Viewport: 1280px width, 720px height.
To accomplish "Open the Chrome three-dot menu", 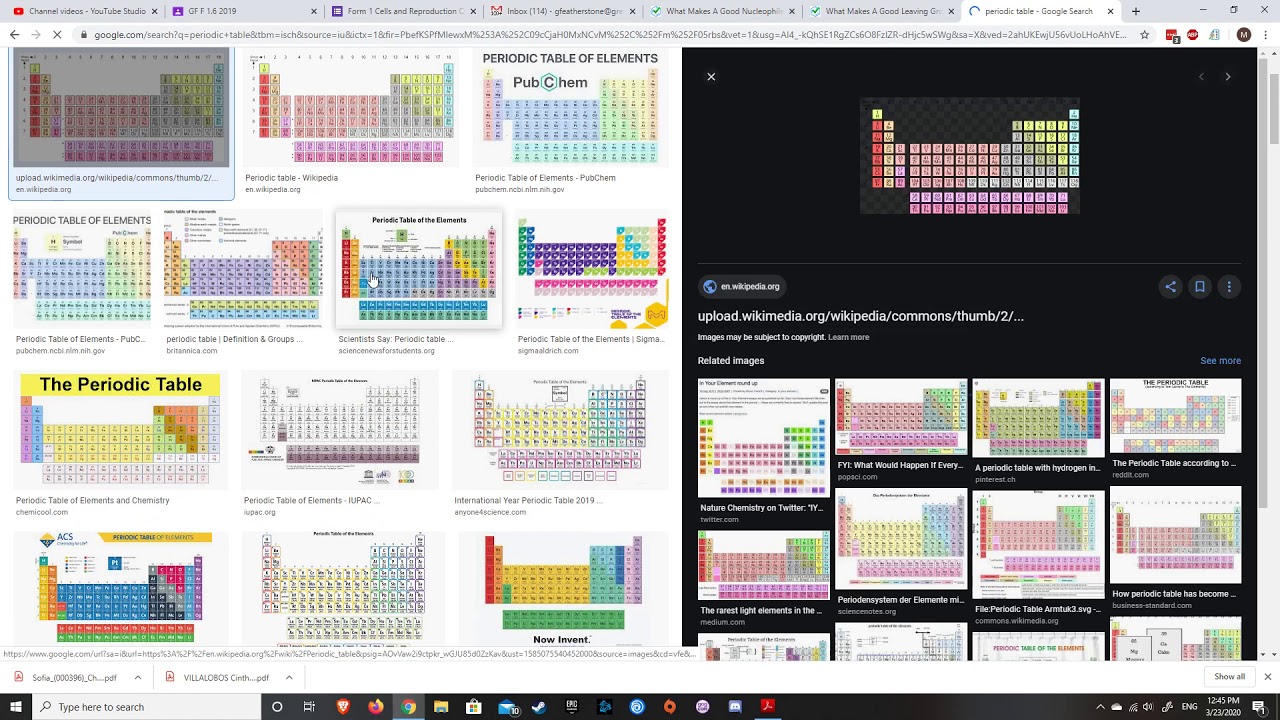I will pyautogui.click(x=1265, y=35).
